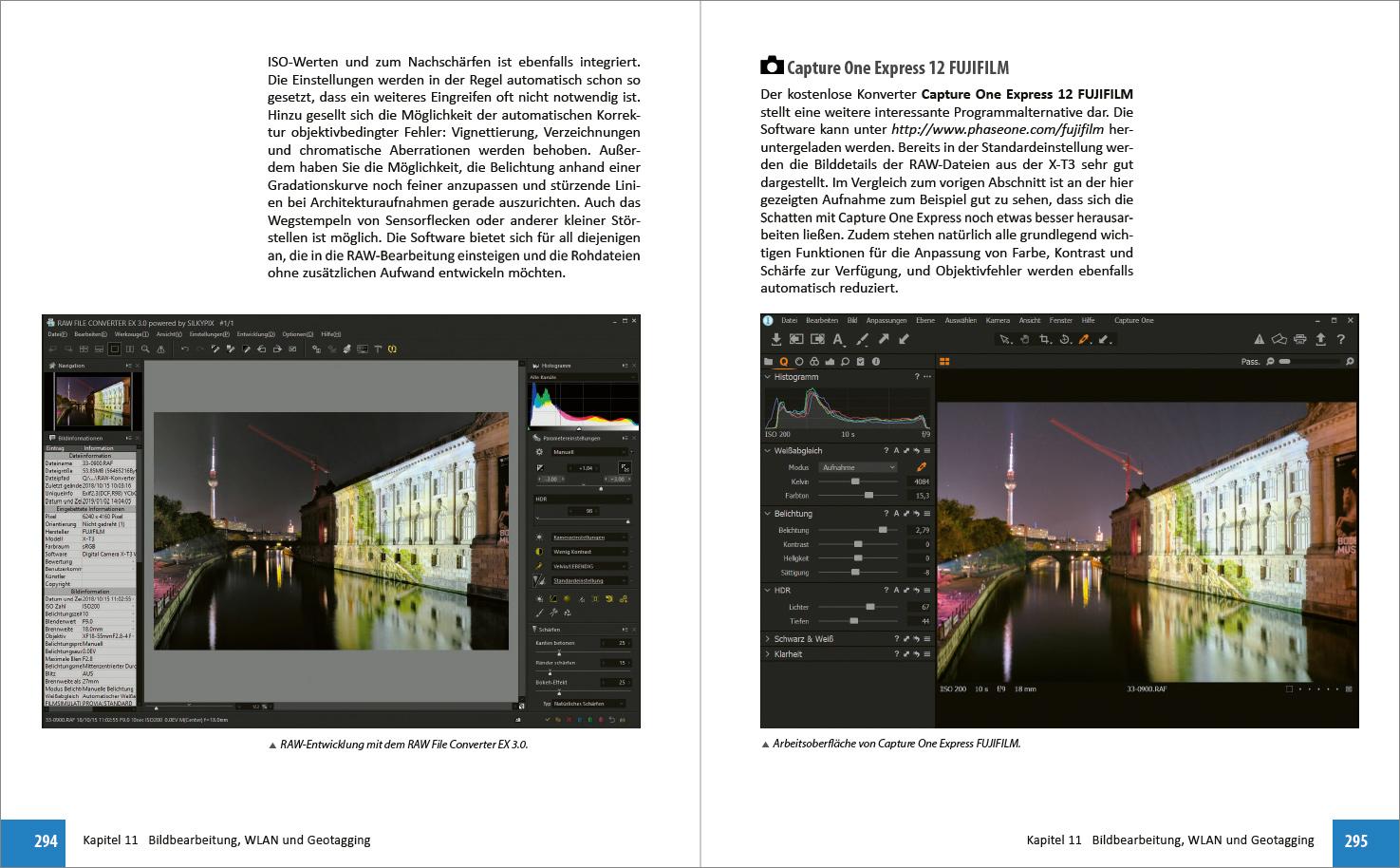Screen dimensions: 1400x868
Task: Click the Kamera menu in Capture One
Action: [x=998, y=321]
